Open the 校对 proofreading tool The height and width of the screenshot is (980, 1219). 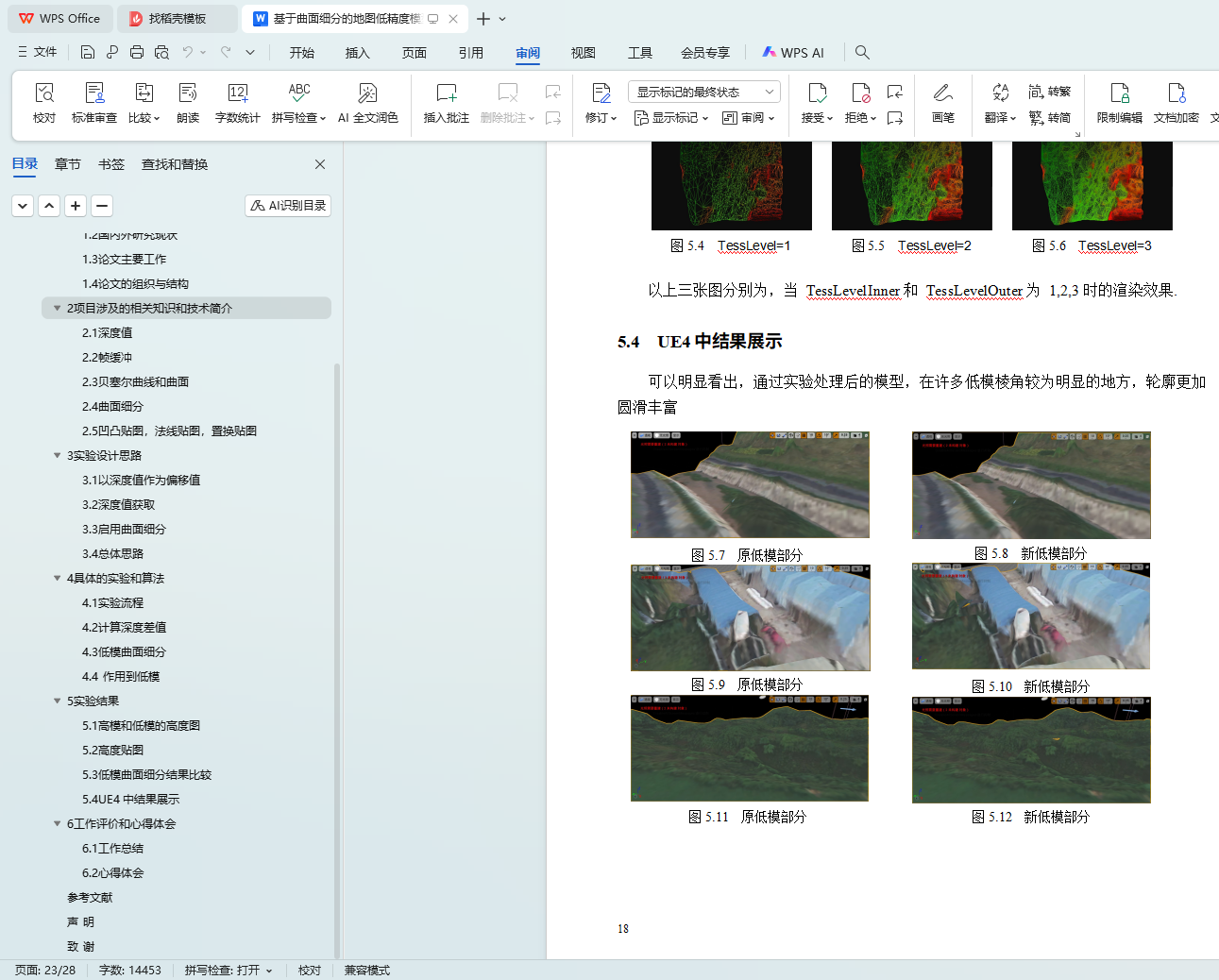pos(44,103)
